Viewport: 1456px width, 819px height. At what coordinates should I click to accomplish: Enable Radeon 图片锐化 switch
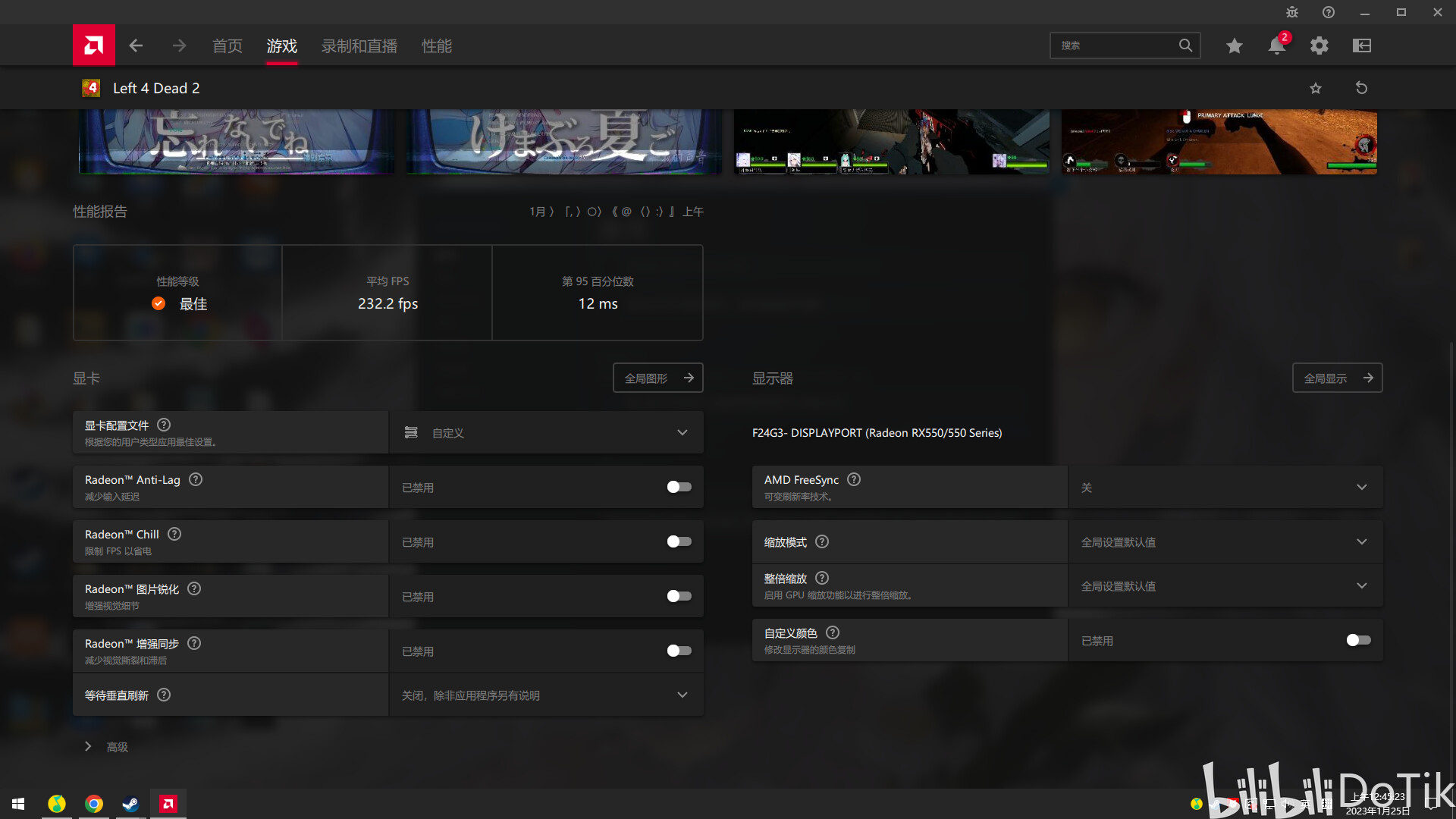tap(679, 596)
